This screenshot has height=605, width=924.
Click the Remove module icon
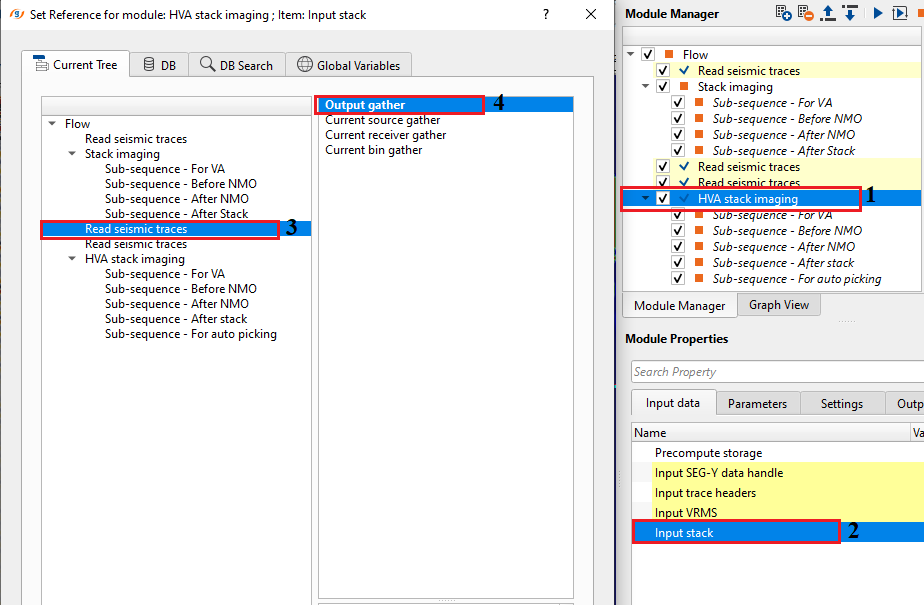pos(806,13)
